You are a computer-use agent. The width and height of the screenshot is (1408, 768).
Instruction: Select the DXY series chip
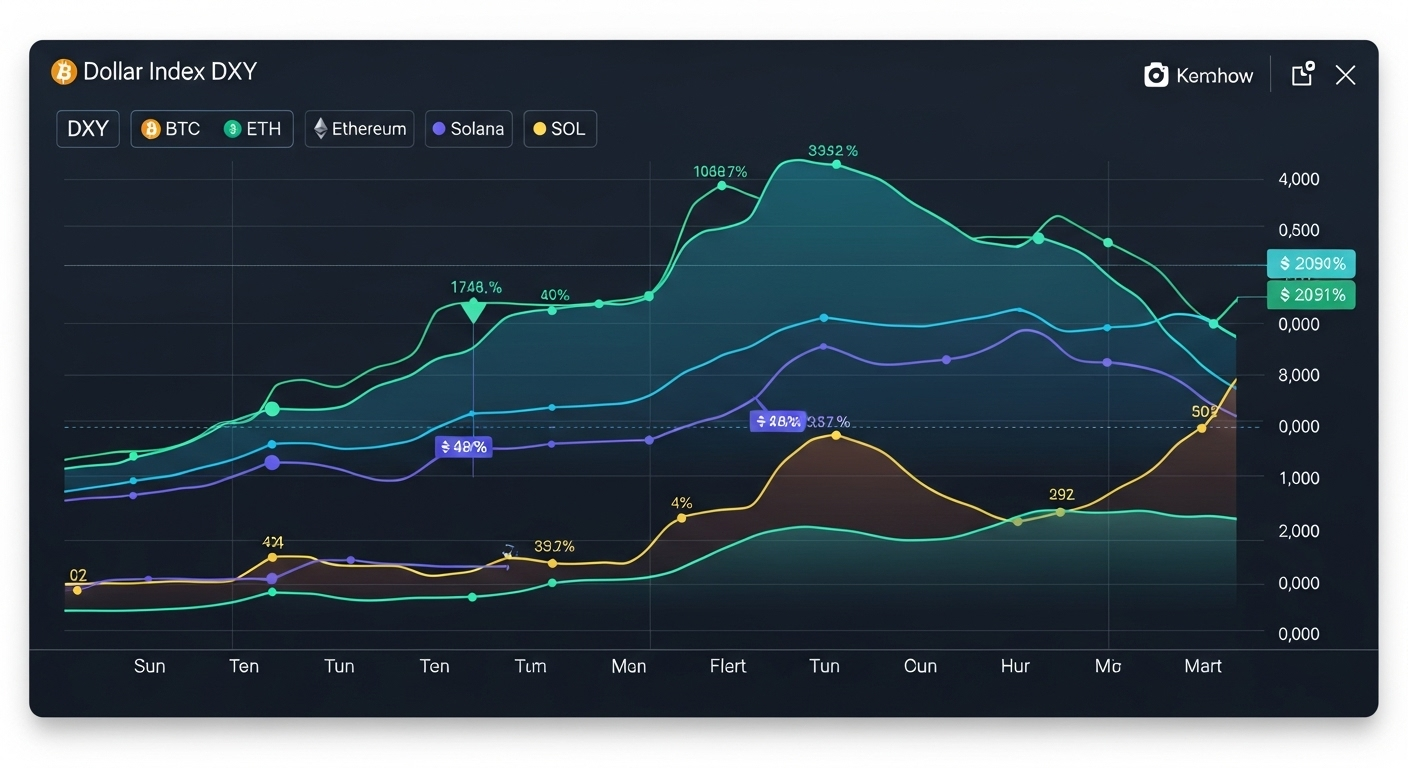(x=88, y=129)
